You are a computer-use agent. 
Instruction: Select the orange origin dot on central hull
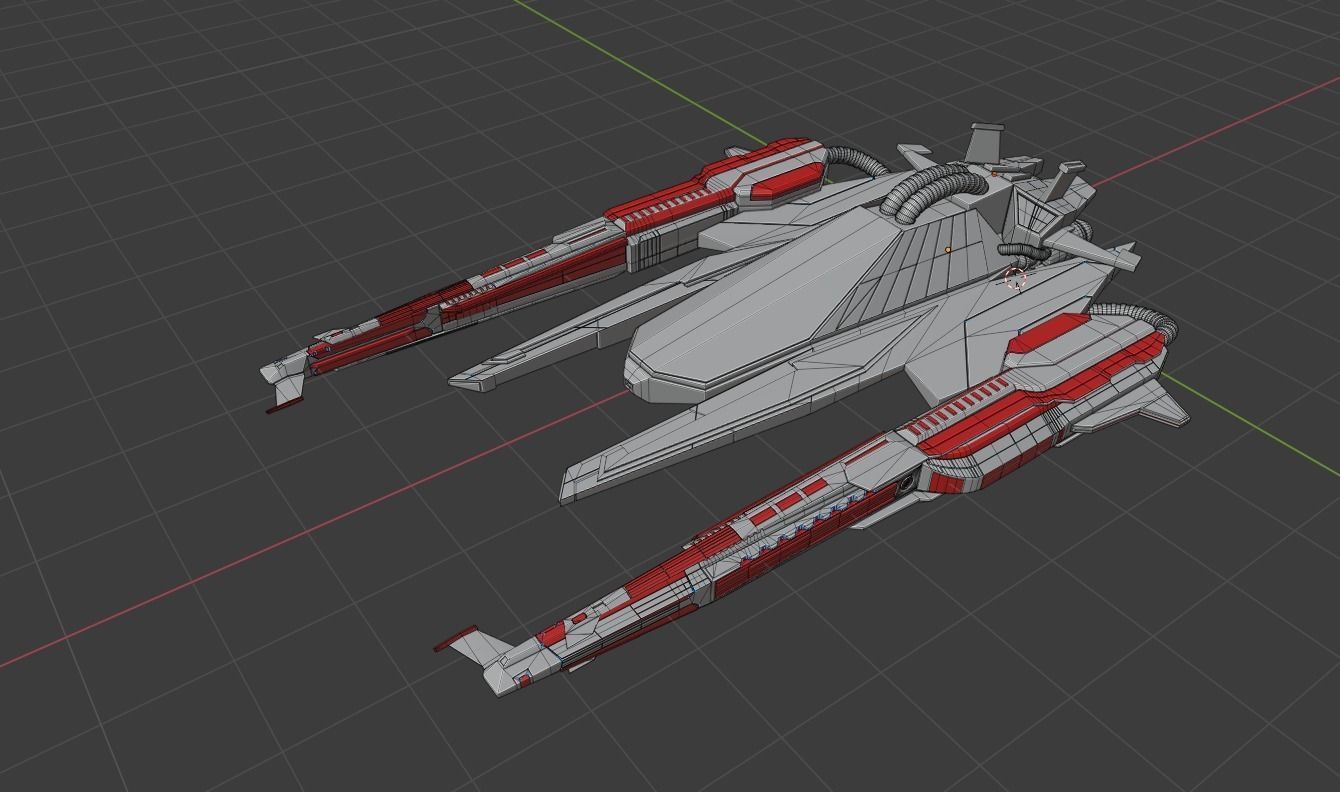[948, 250]
